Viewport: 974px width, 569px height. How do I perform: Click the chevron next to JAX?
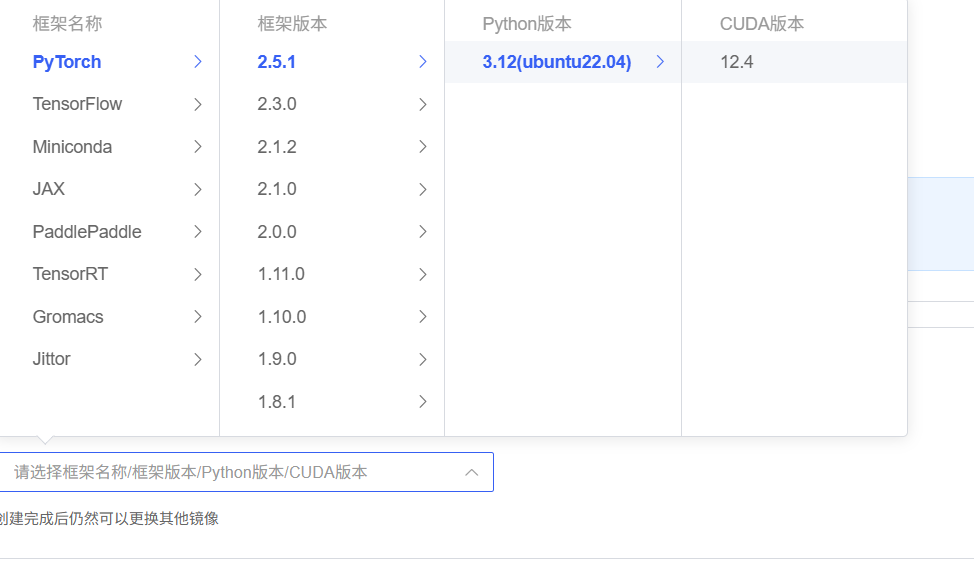(x=198, y=189)
